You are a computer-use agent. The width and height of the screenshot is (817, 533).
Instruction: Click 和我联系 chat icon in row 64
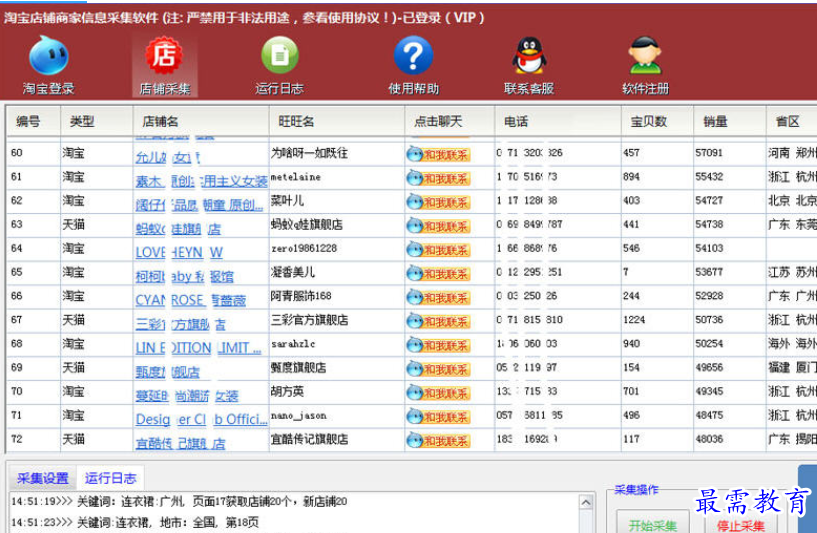point(438,250)
